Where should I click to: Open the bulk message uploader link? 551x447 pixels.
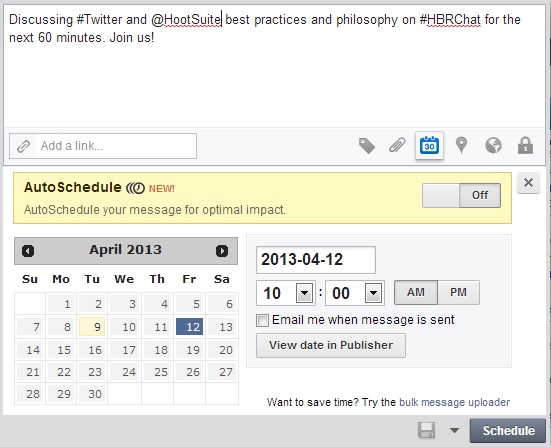tap(454, 402)
